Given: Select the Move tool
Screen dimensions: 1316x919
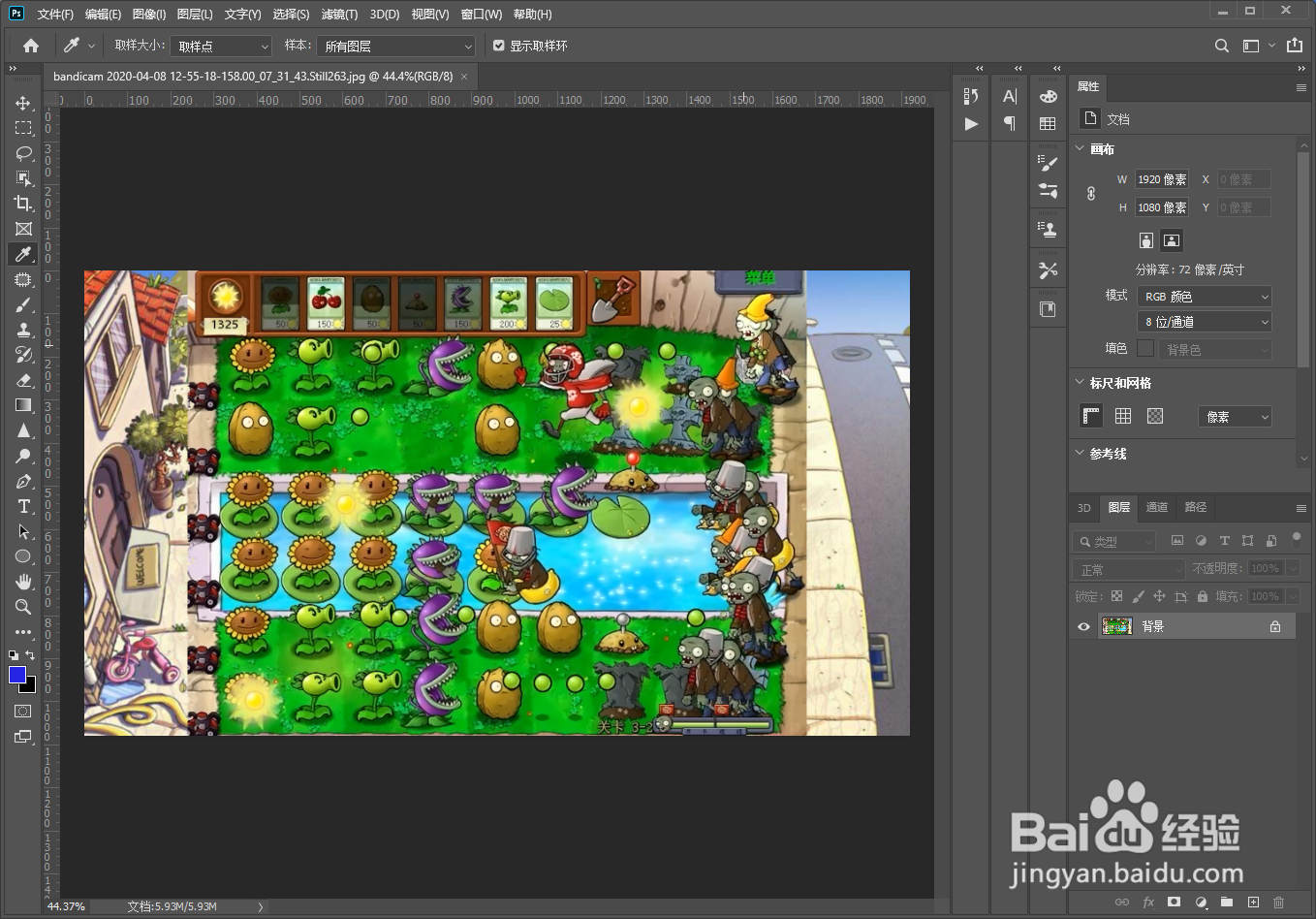Looking at the screenshot, I should [x=23, y=103].
